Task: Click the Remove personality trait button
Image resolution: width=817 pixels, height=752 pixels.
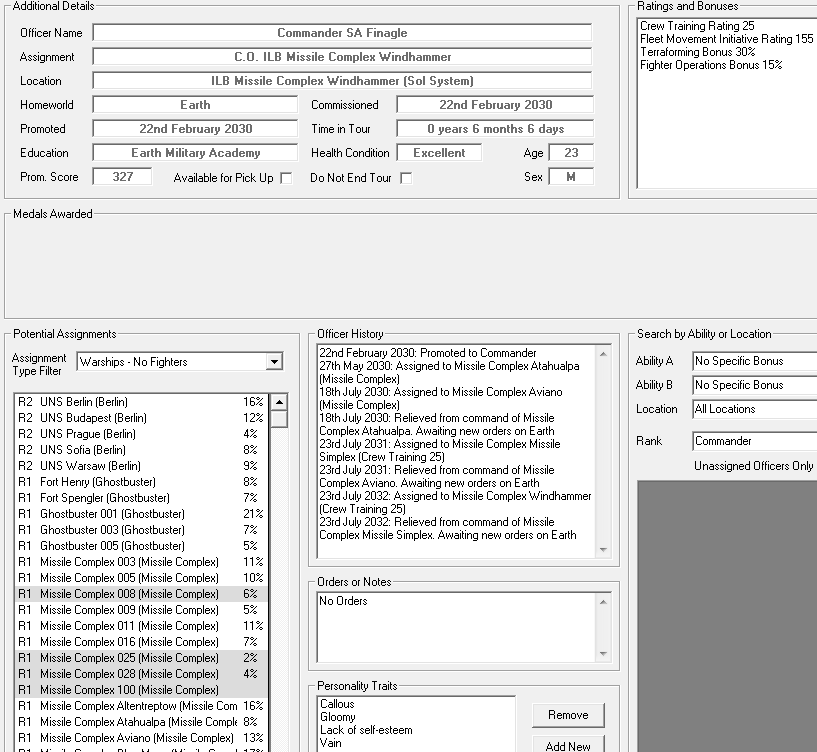Action: pos(568,715)
